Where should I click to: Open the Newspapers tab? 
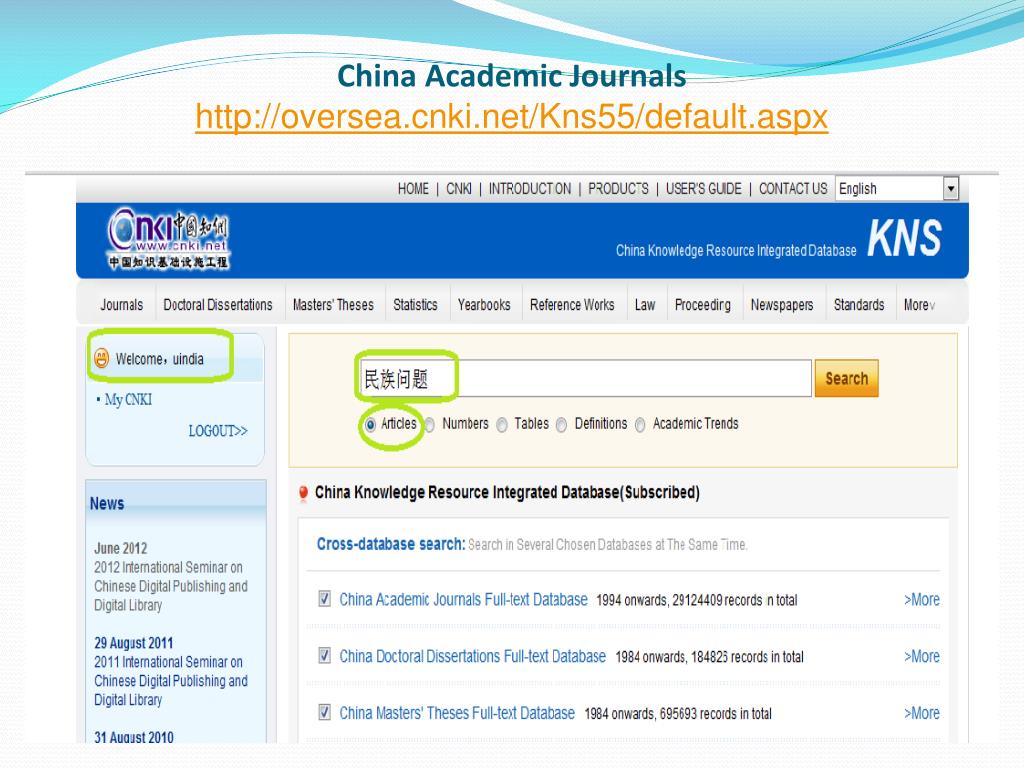point(782,305)
